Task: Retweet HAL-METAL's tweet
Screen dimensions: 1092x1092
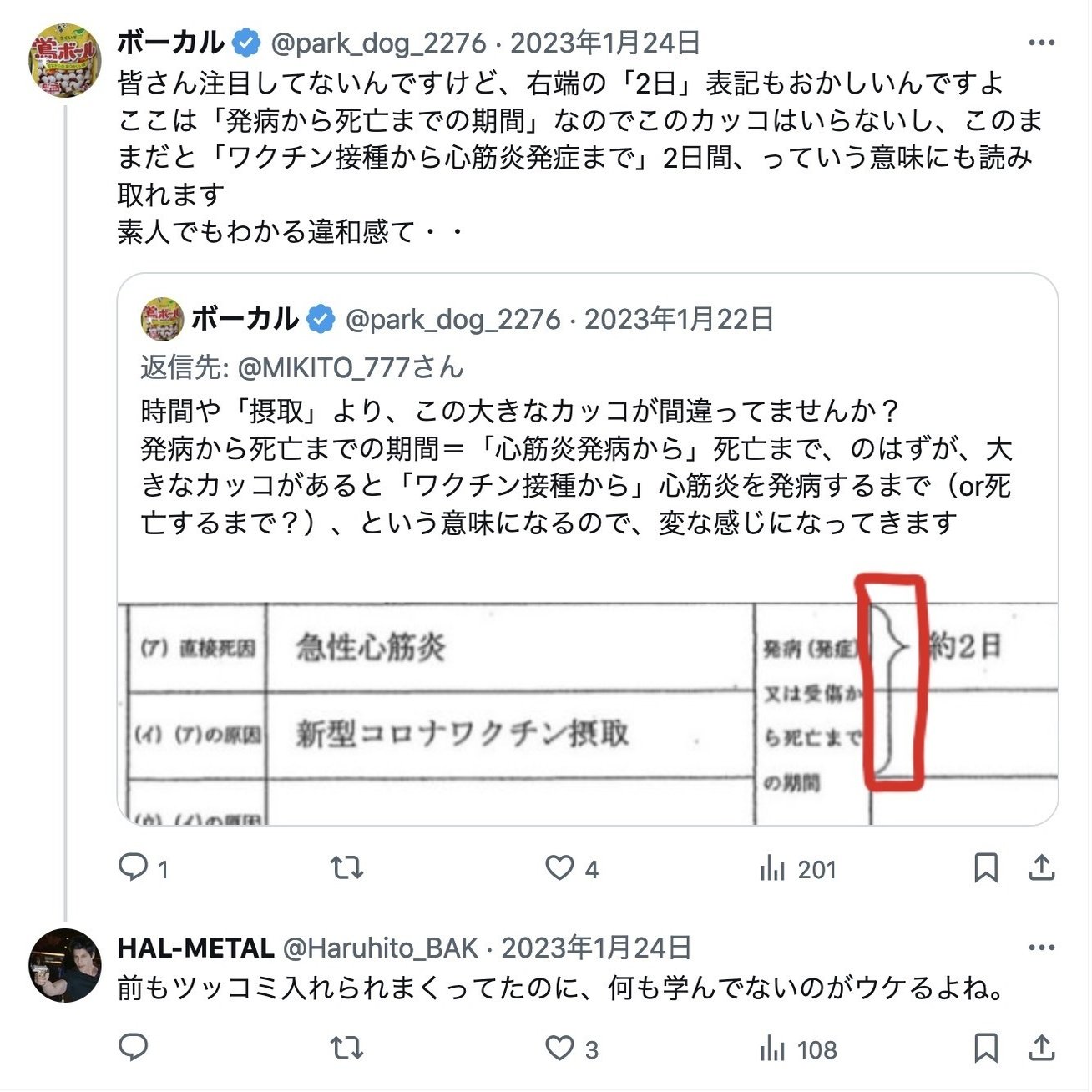Action: pyautogui.click(x=346, y=1048)
